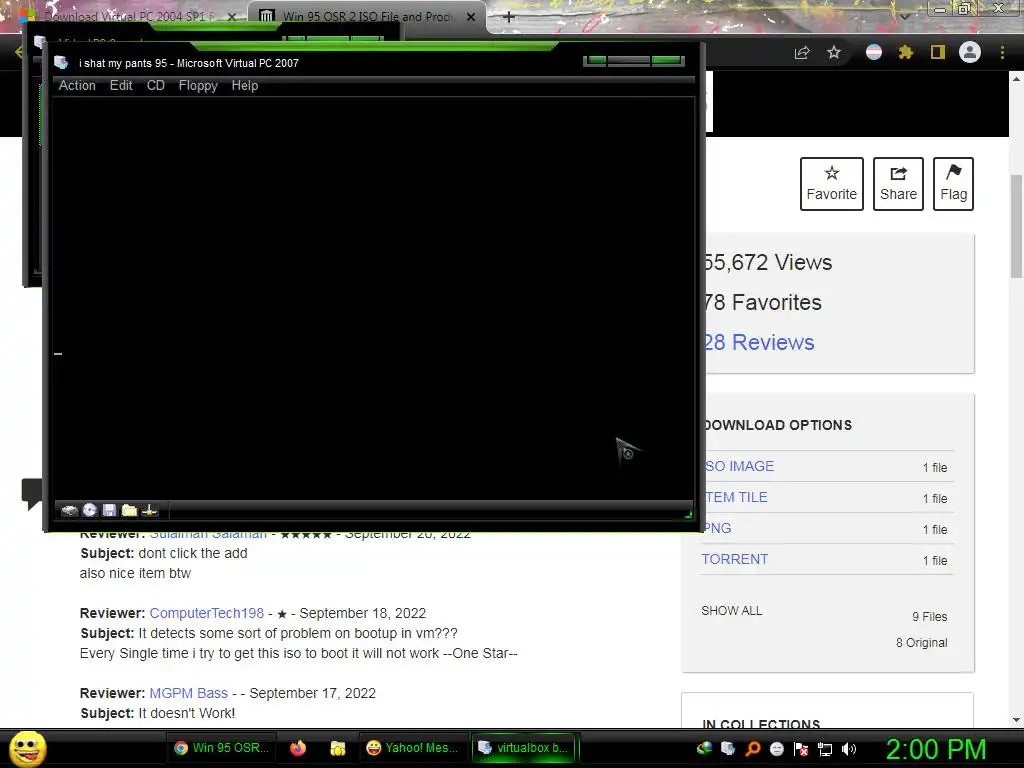Click the round smiley tray icon

(776, 748)
